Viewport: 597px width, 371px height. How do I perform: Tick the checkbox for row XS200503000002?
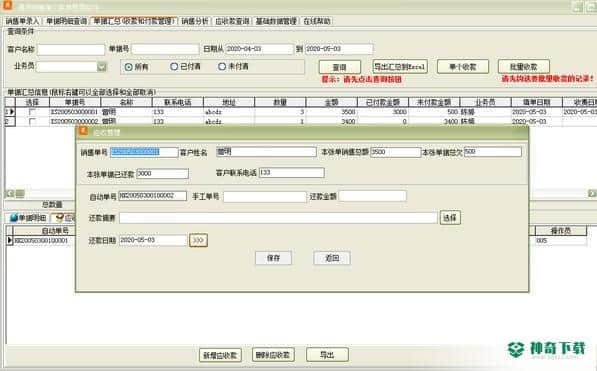(x=32, y=122)
